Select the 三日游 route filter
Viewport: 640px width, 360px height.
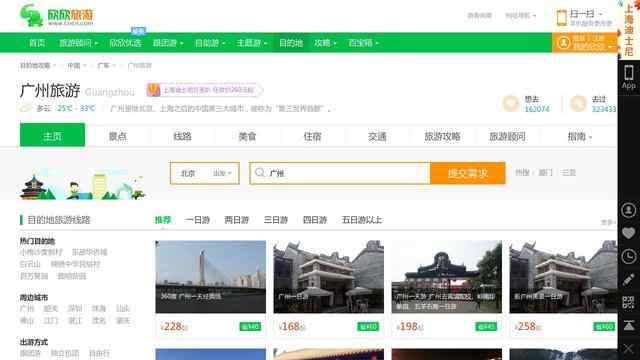pos(276,220)
